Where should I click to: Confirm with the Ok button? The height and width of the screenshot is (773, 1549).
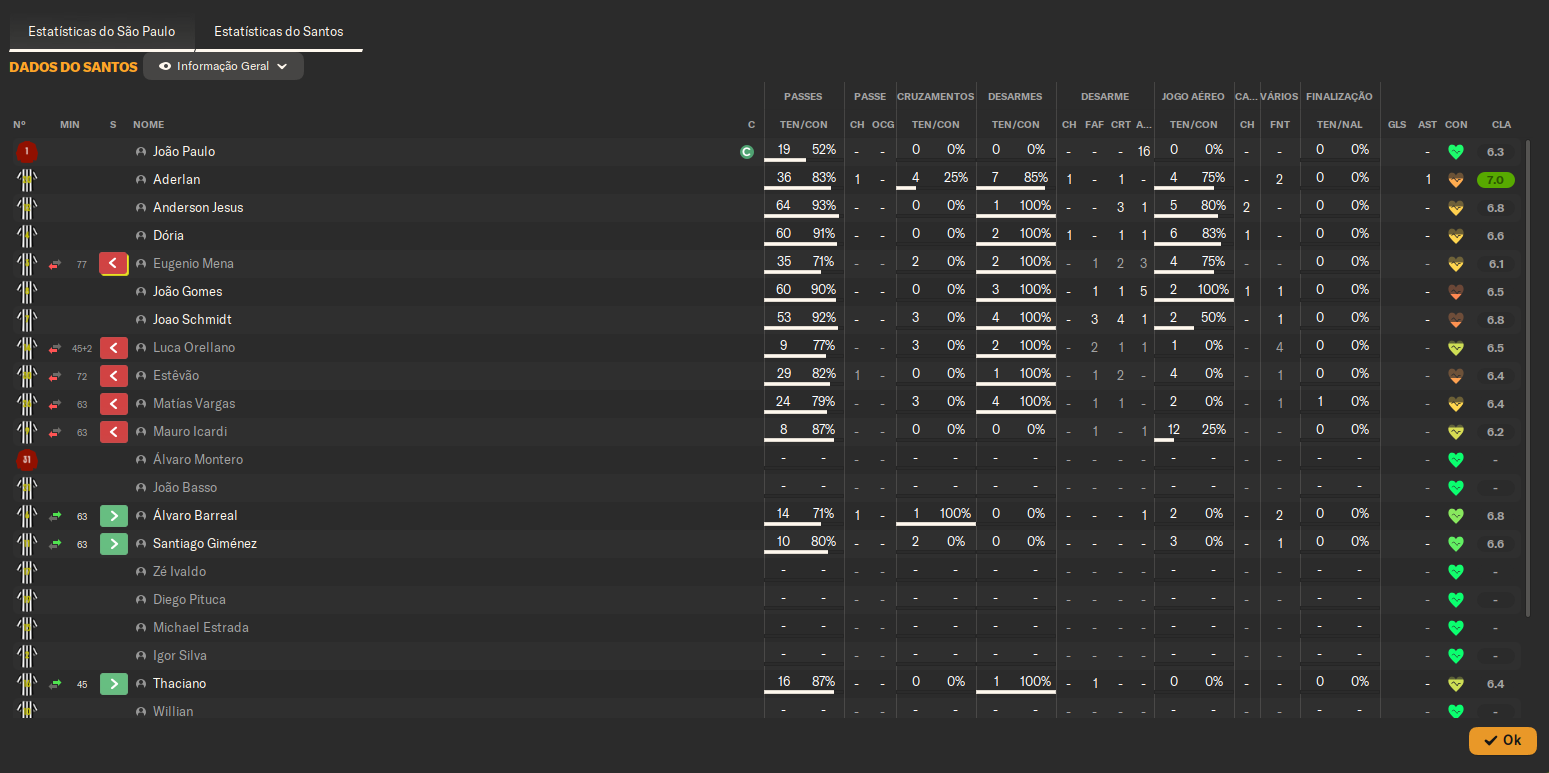pyautogui.click(x=1502, y=740)
